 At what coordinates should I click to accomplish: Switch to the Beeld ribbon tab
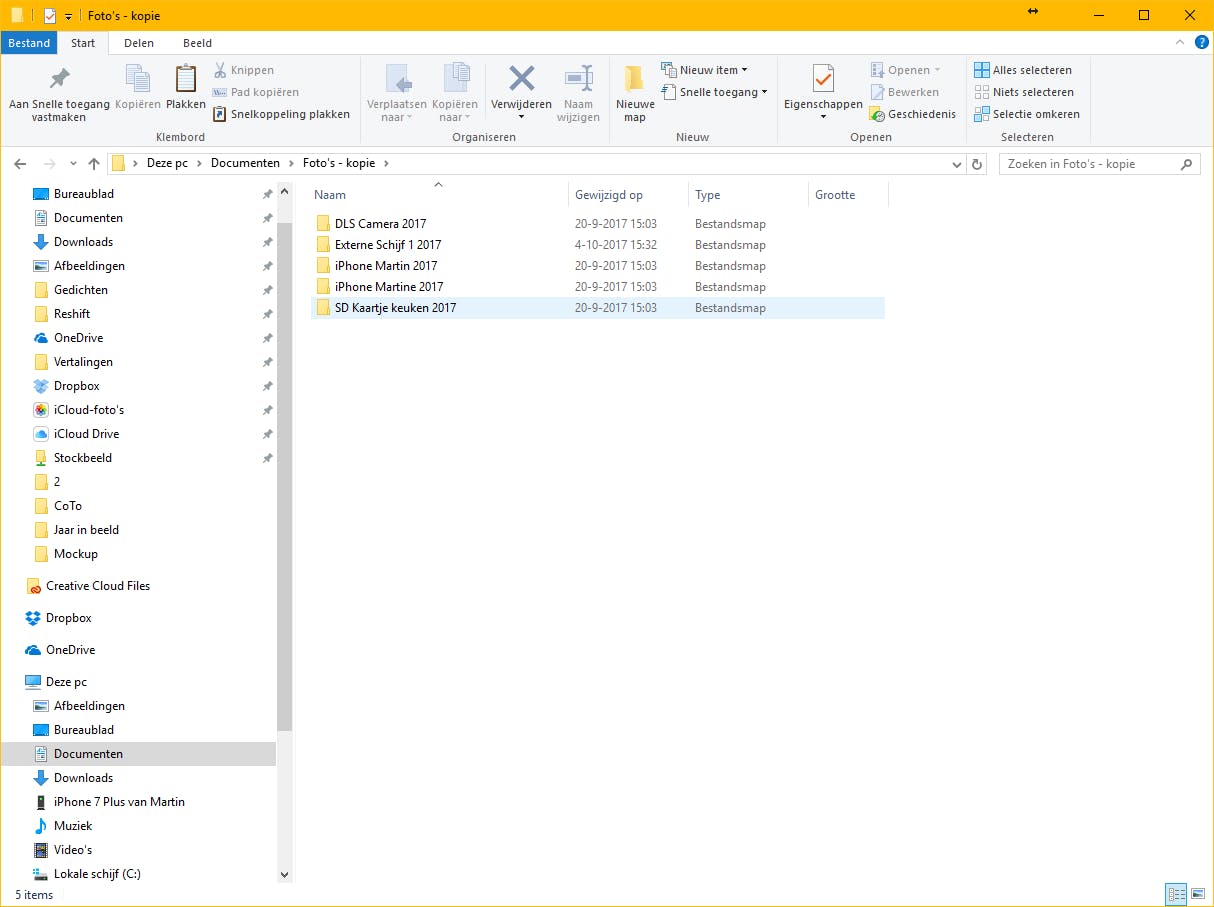coord(197,43)
